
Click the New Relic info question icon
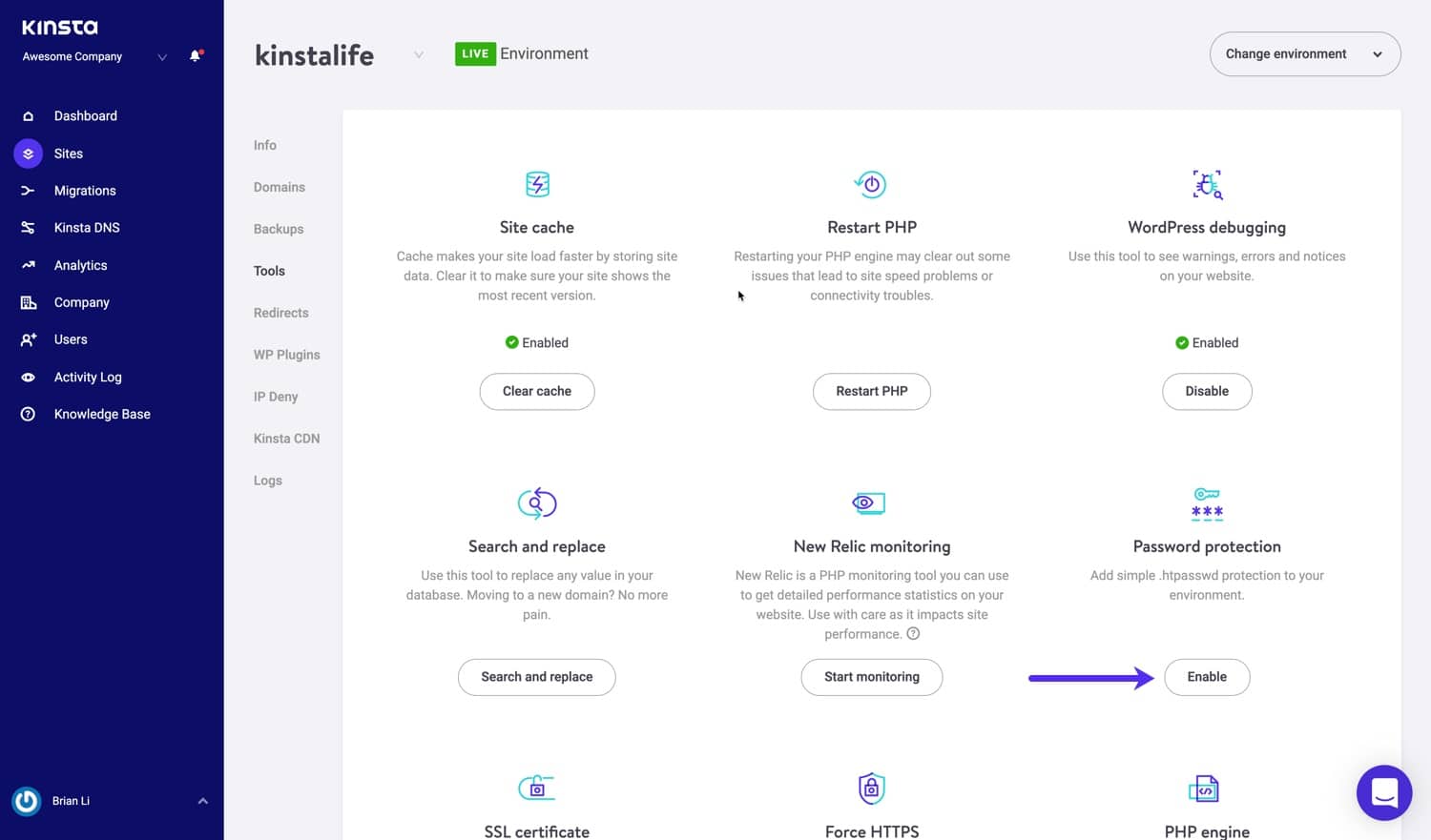[x=913, y=634]
